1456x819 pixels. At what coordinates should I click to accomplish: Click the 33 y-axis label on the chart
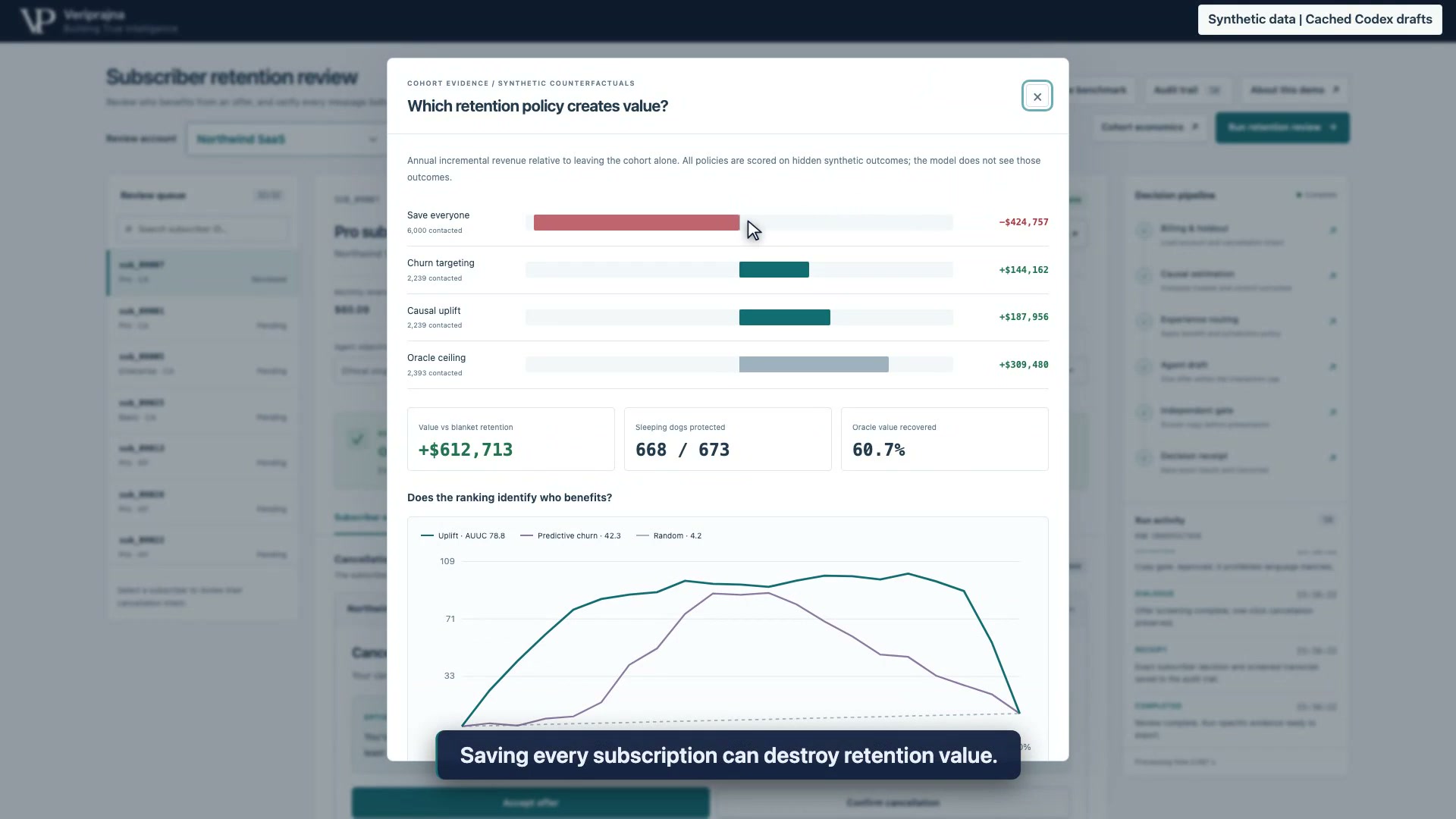click(450, 676)
